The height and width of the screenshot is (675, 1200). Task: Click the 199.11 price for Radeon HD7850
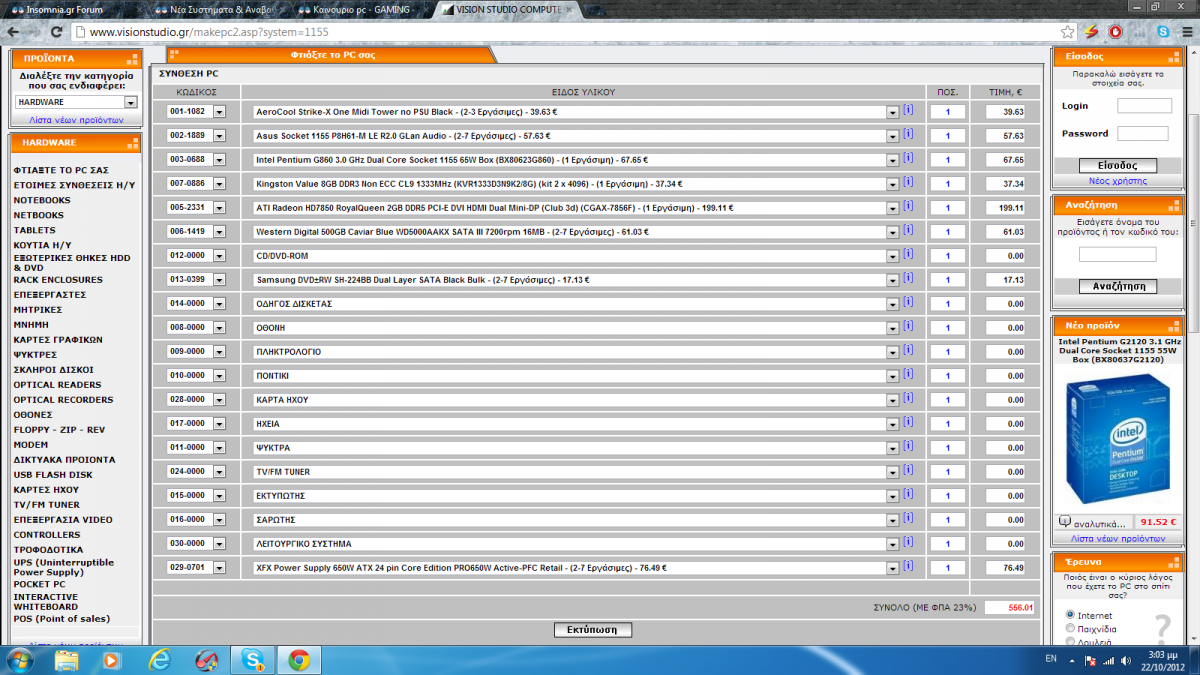click(x=1005, y=208)
